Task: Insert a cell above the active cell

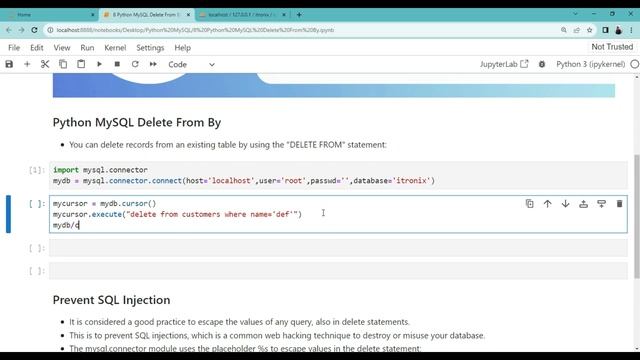Action: 583,204
